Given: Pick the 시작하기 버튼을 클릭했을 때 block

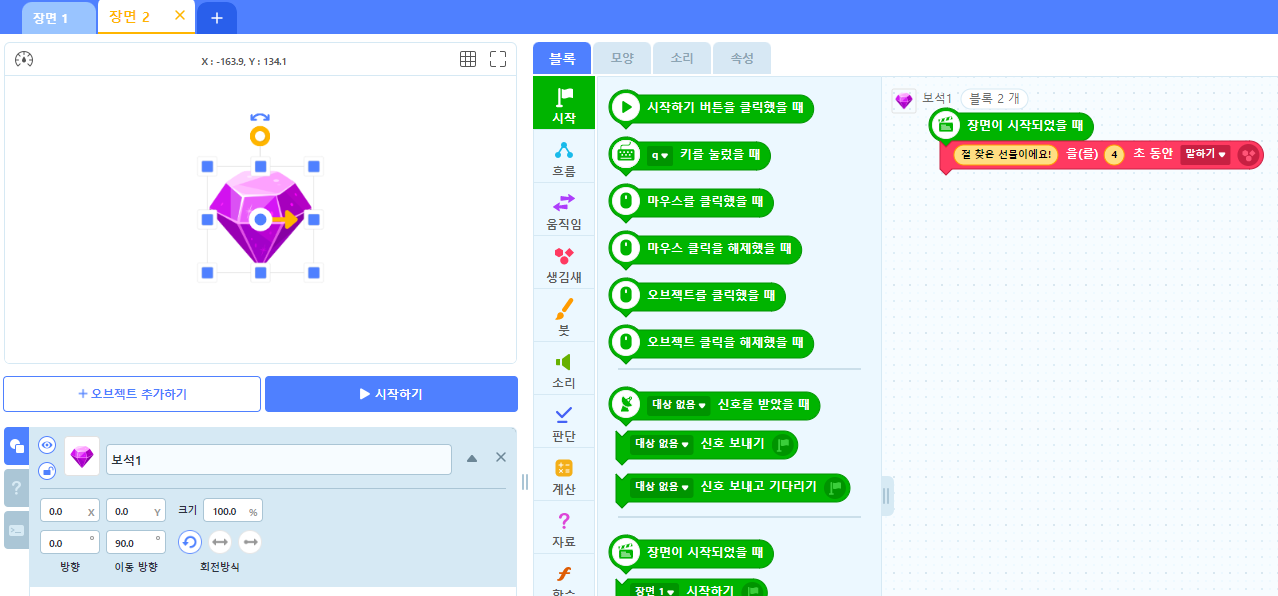Looking at the screenshot, I should [711, 107].
